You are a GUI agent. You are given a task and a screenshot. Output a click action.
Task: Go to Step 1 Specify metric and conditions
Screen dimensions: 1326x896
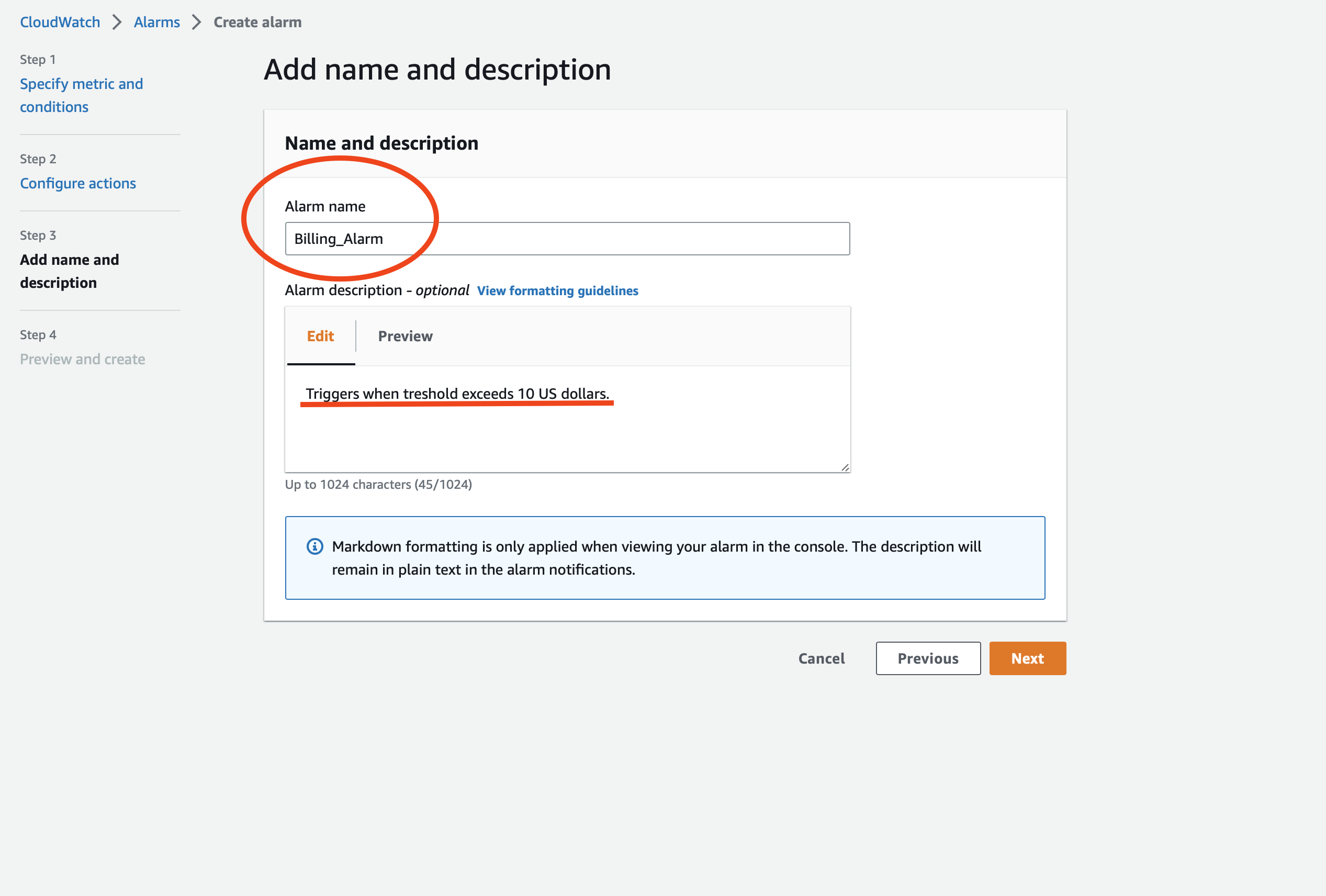pyautogui.click(x=81, y=95)
